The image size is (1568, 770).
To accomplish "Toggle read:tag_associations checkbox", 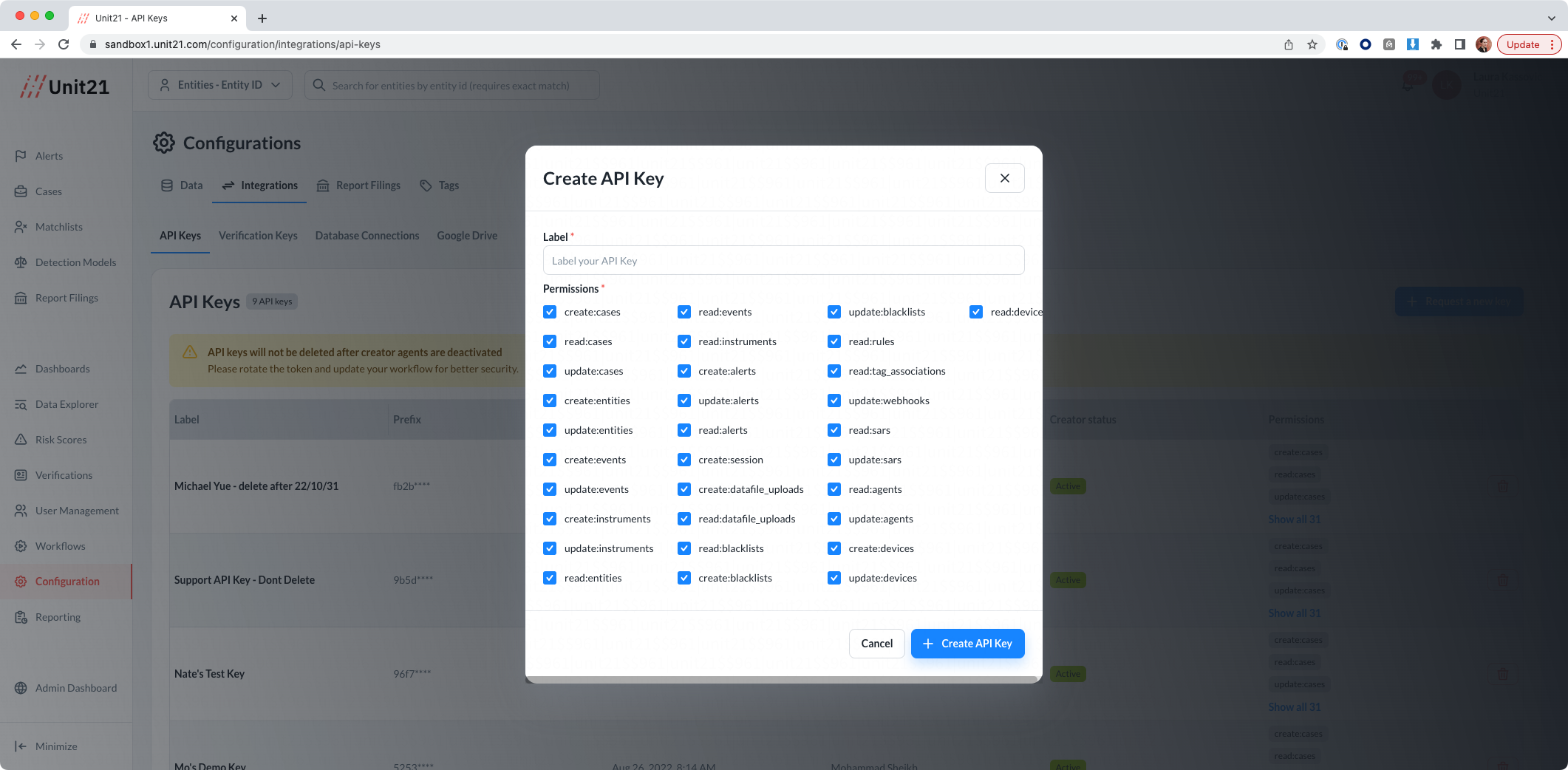I will pos(834,371).
